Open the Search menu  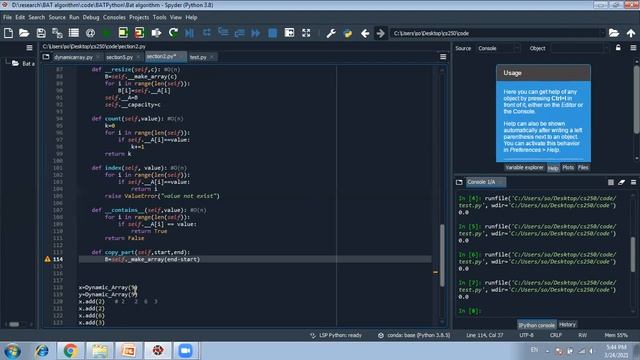click(36, 17)
